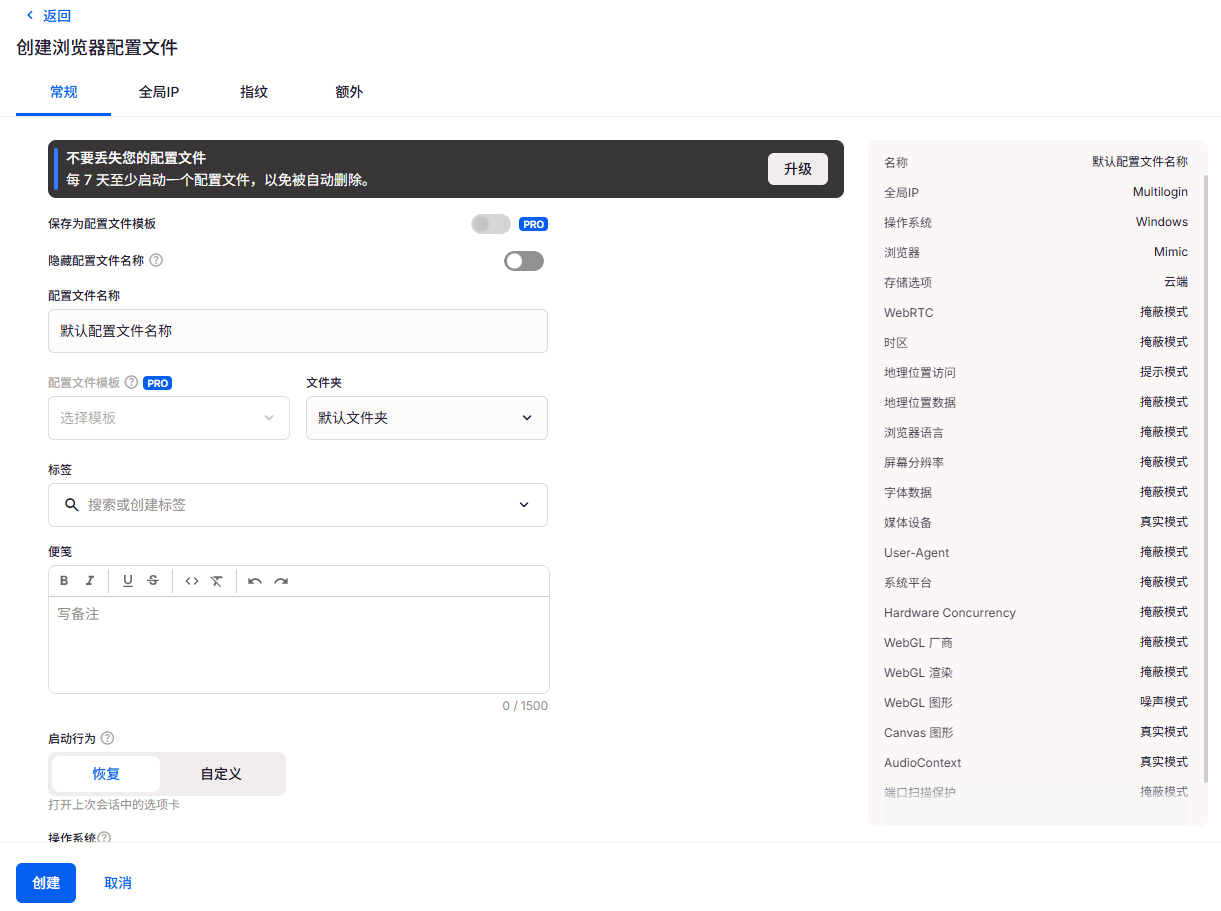Click the 时区 summary row
1221x911 pixels.
[1036, 342]
